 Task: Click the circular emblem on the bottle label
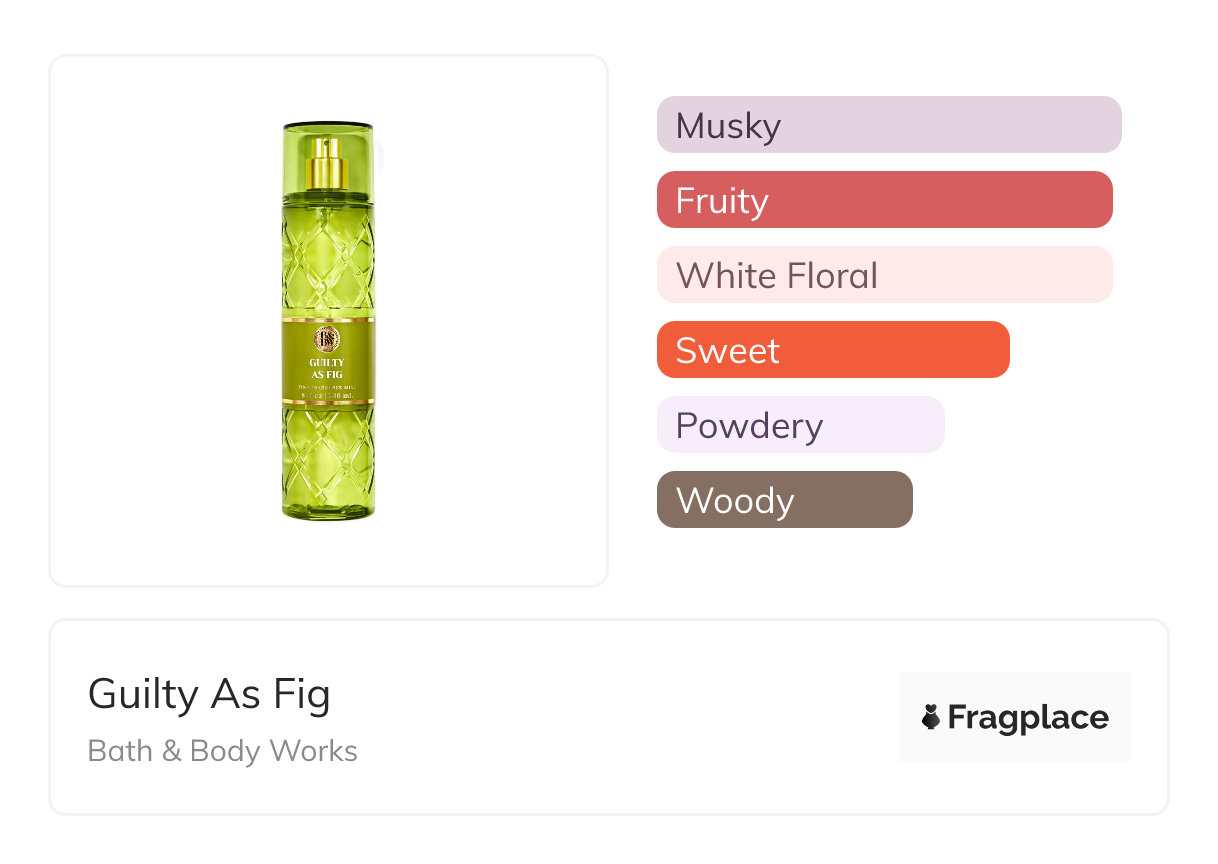click(328, 338)
